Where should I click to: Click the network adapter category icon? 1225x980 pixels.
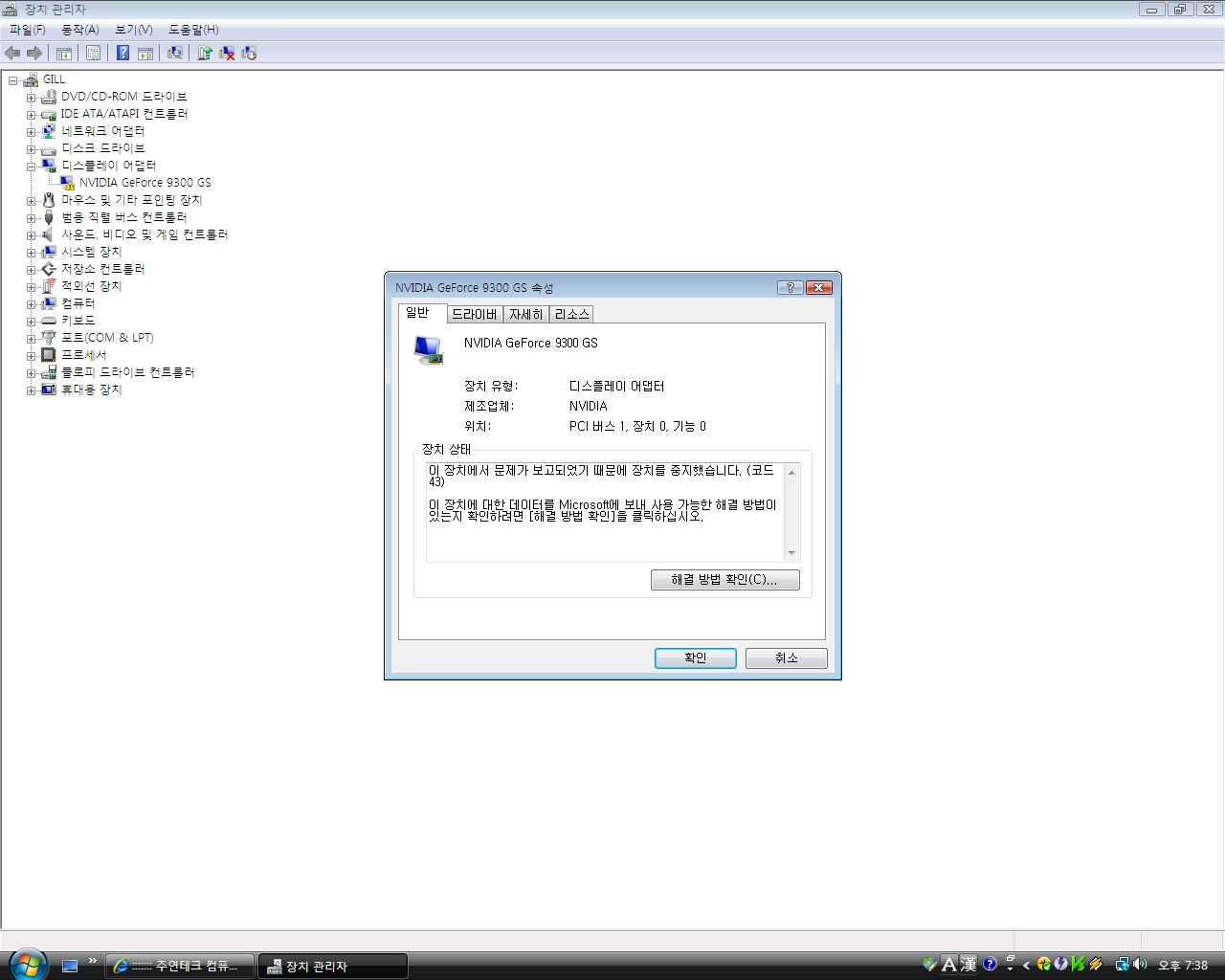[x=49, y=131]
